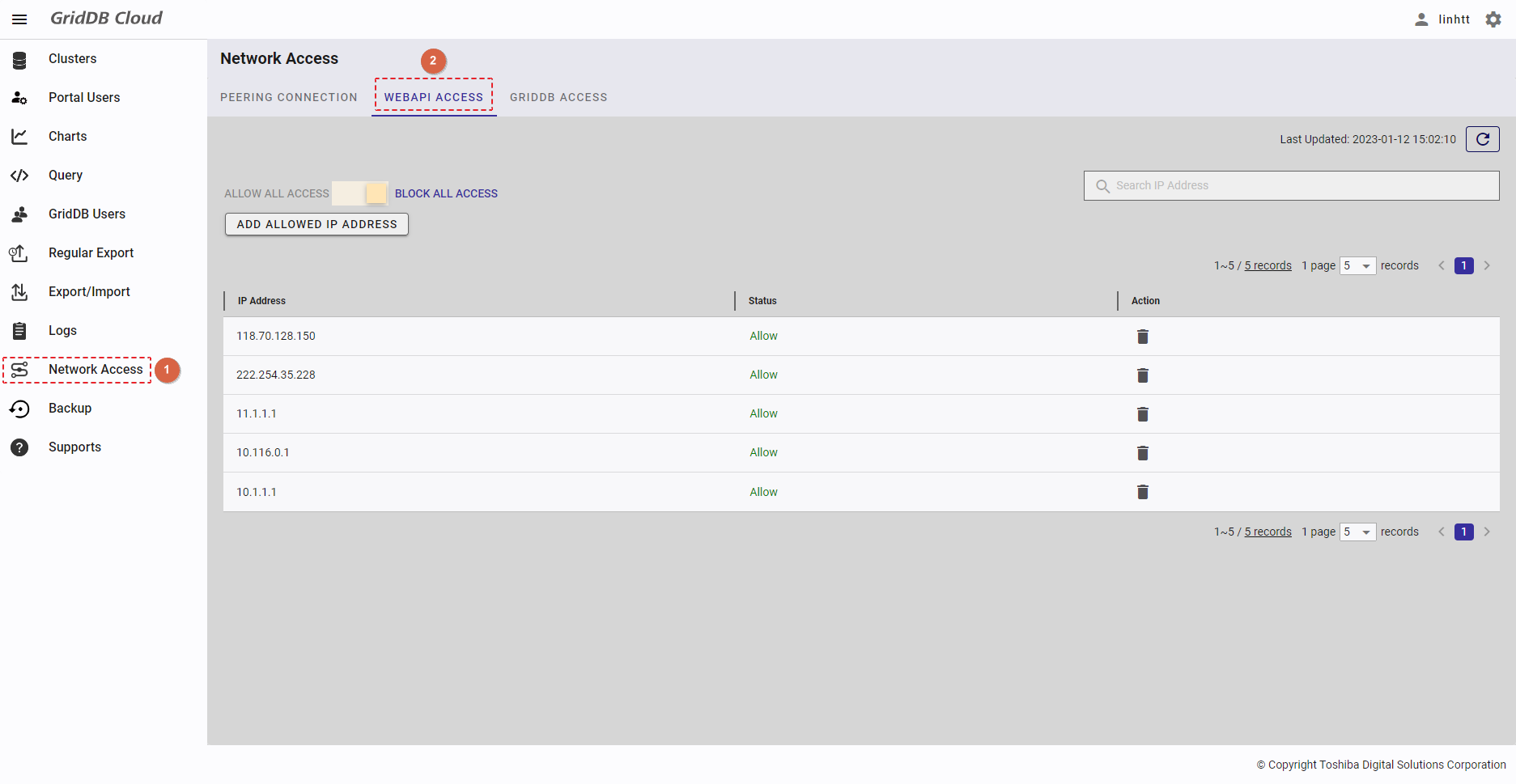The height and width of the screenshot is (784, 1516).
Task: Toggle the allow/block all access switch
Action: (x=361, y=193)
